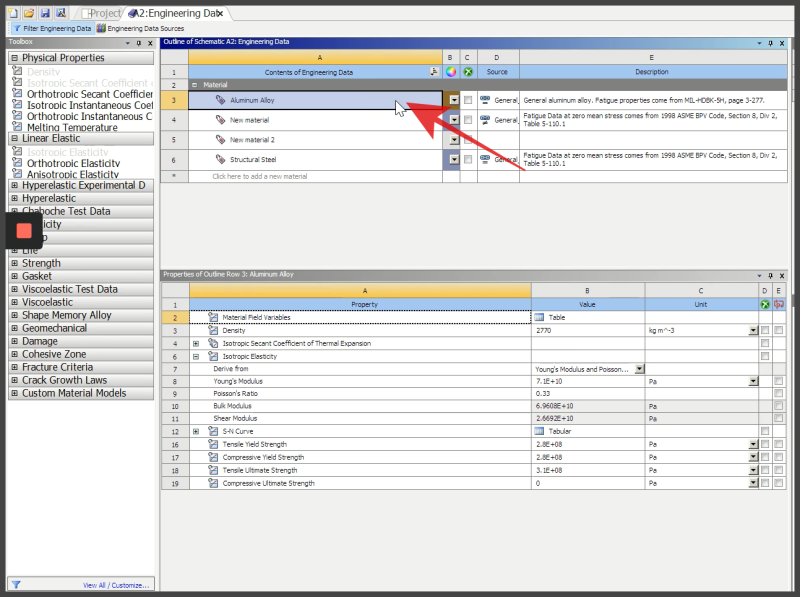Click the Aluminum Alloy material tag icon

tap(220, 100)
